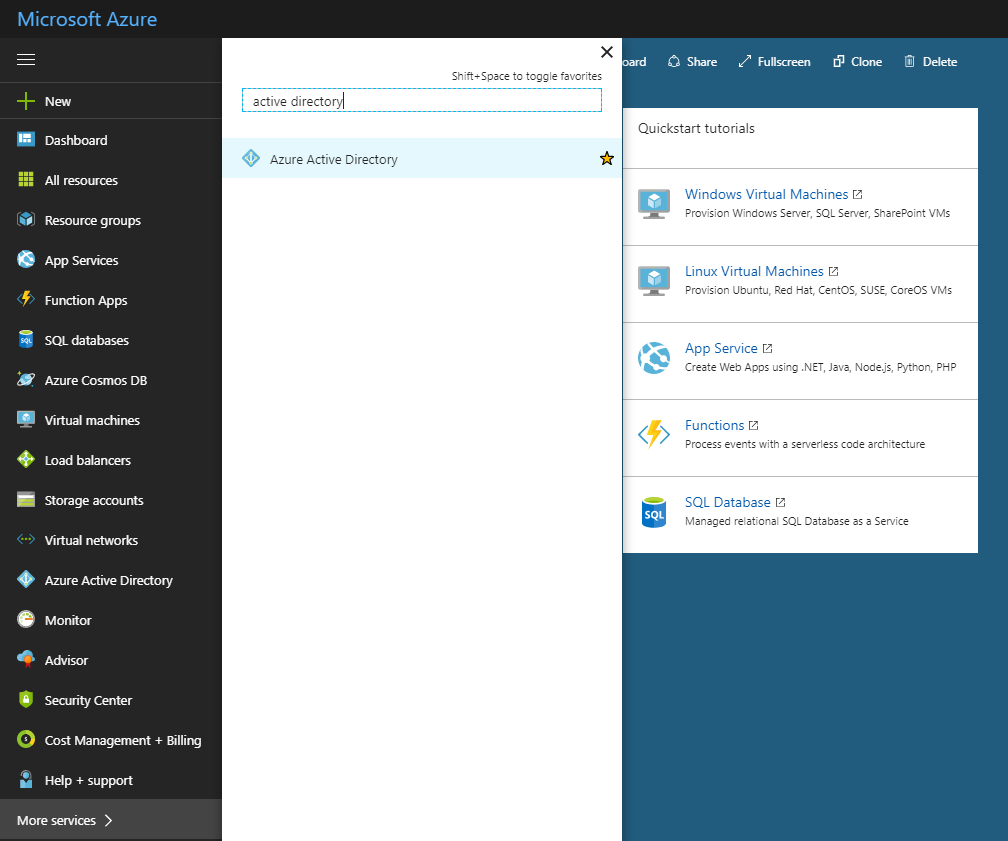Click 'Provision Windows Server, SQL Server, SharePoint VMs' text
Screen dimensions: 1008x841
817,213
